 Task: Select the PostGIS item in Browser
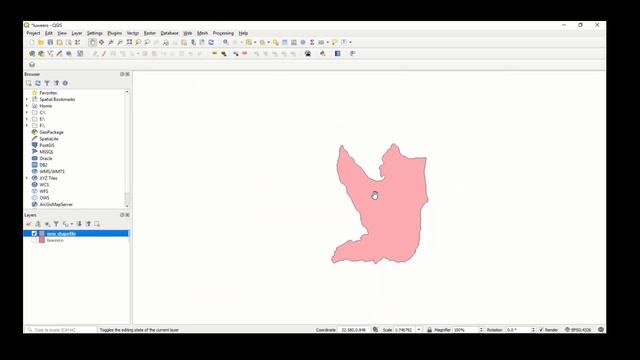[47, 145]
